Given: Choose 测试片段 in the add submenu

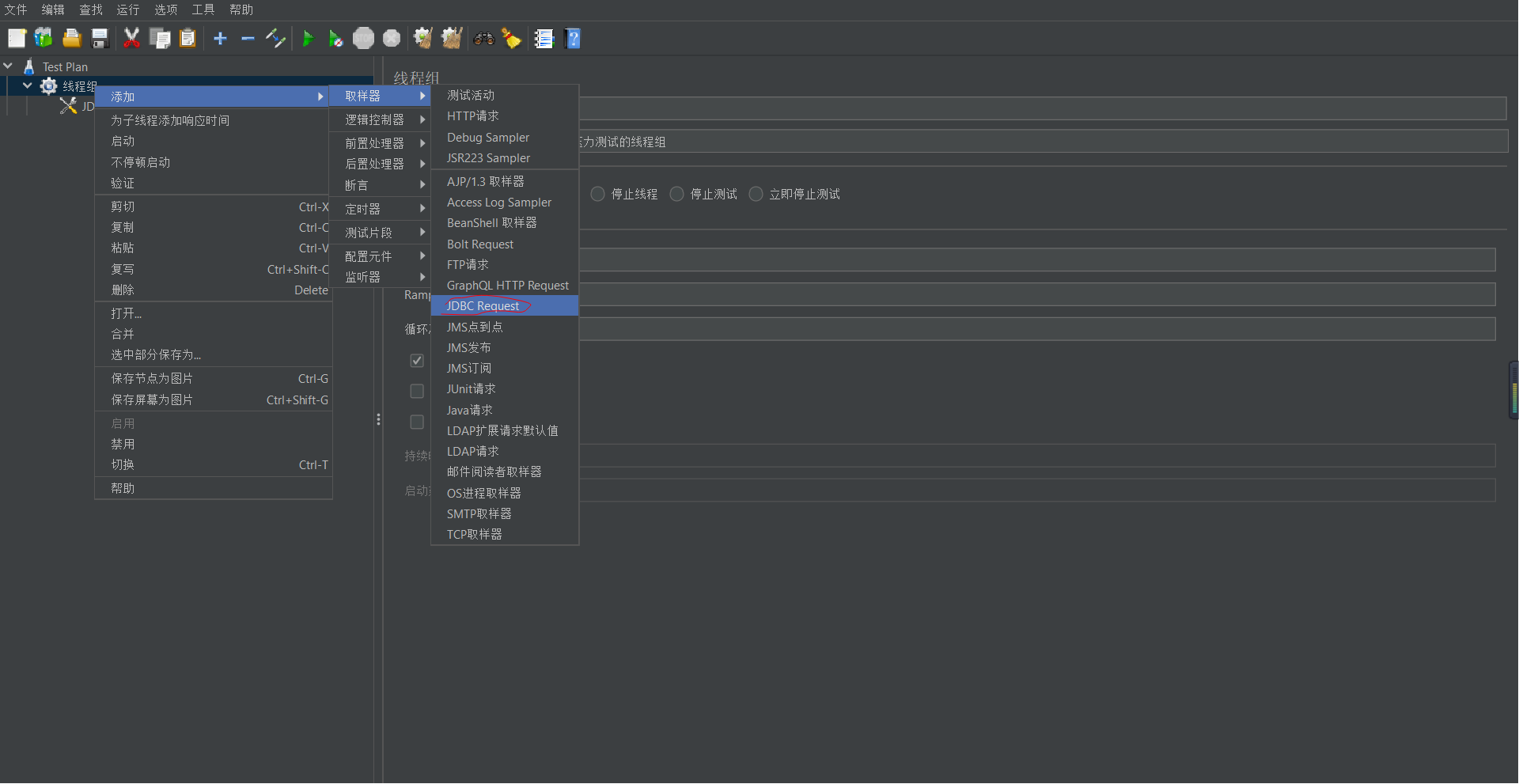Looking at the screenshot, I should 381,233.
